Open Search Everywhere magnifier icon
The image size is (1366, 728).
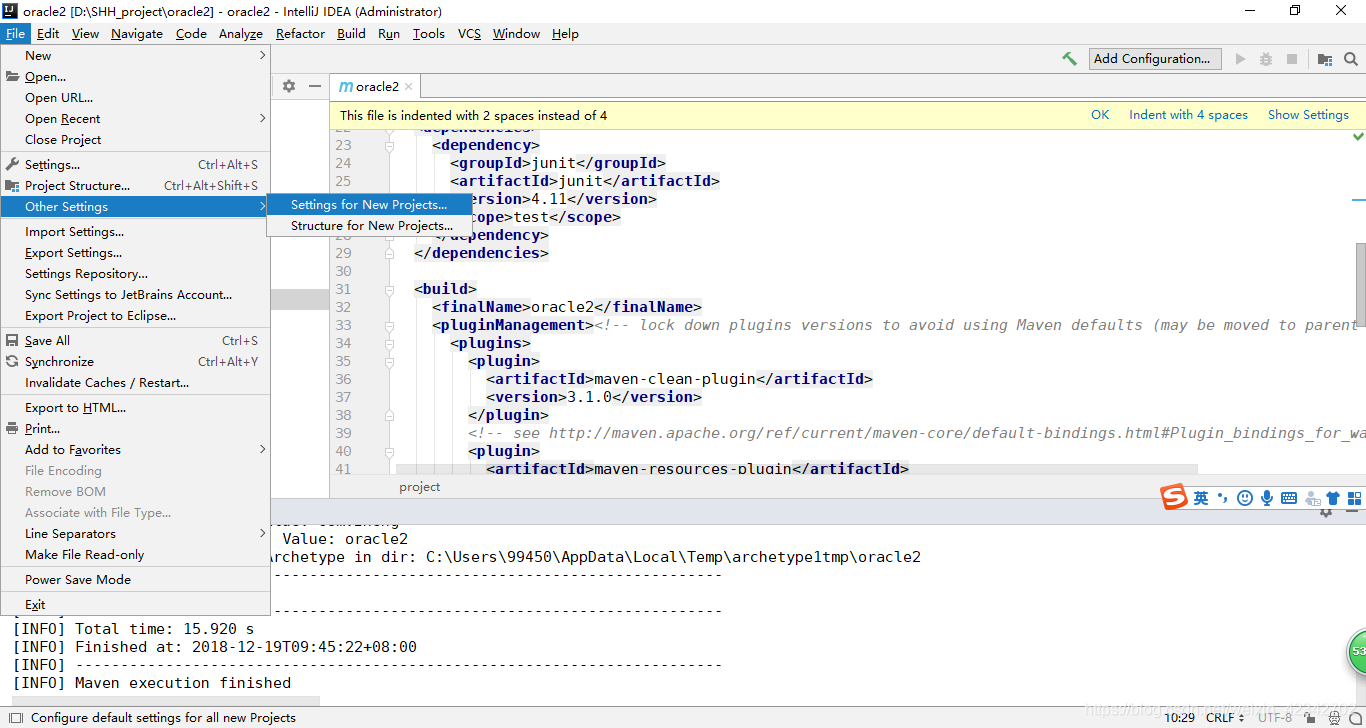coord(1351,59)
